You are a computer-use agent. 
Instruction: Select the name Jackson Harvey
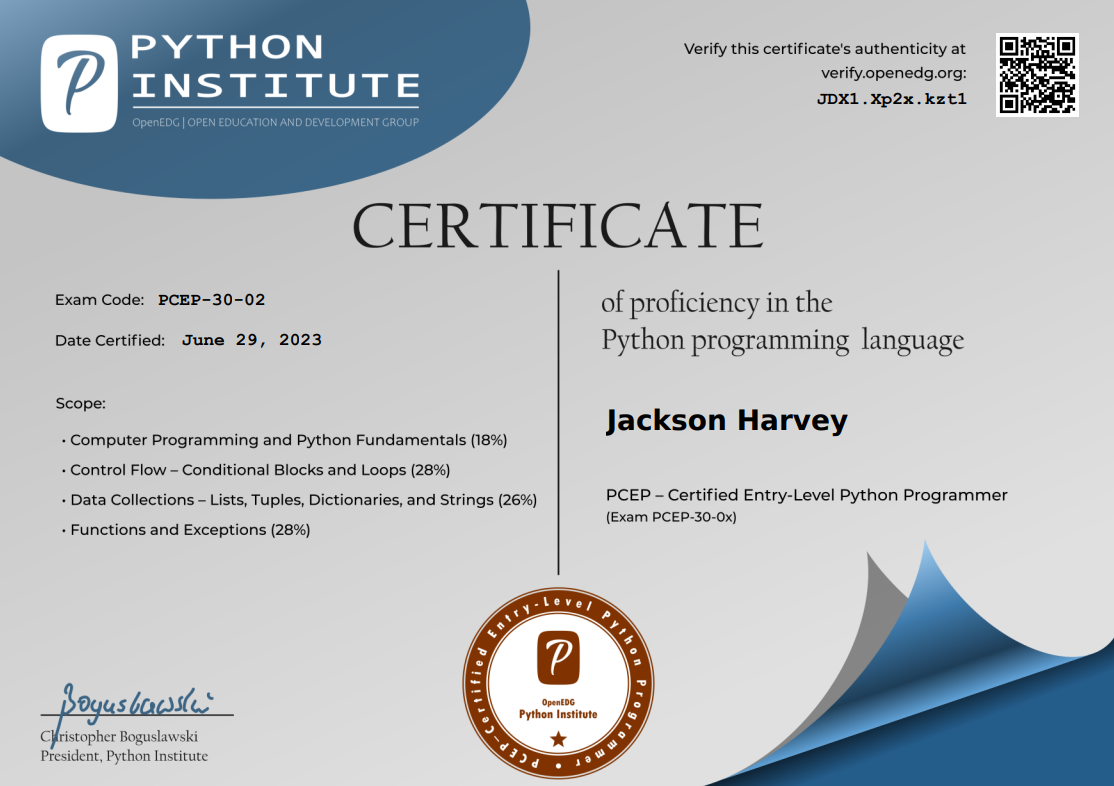coord(727,420)
